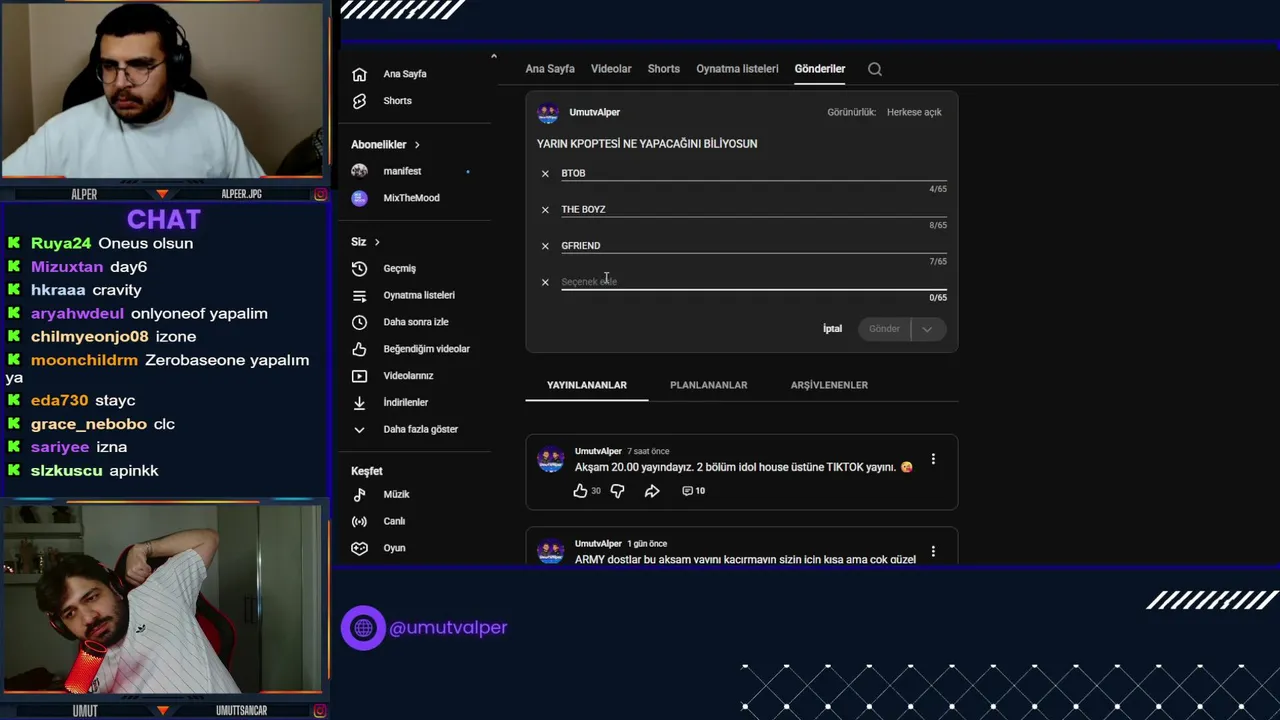Open options menu for ARMY dostlar post
The image size is (1280, 720).
933,551
